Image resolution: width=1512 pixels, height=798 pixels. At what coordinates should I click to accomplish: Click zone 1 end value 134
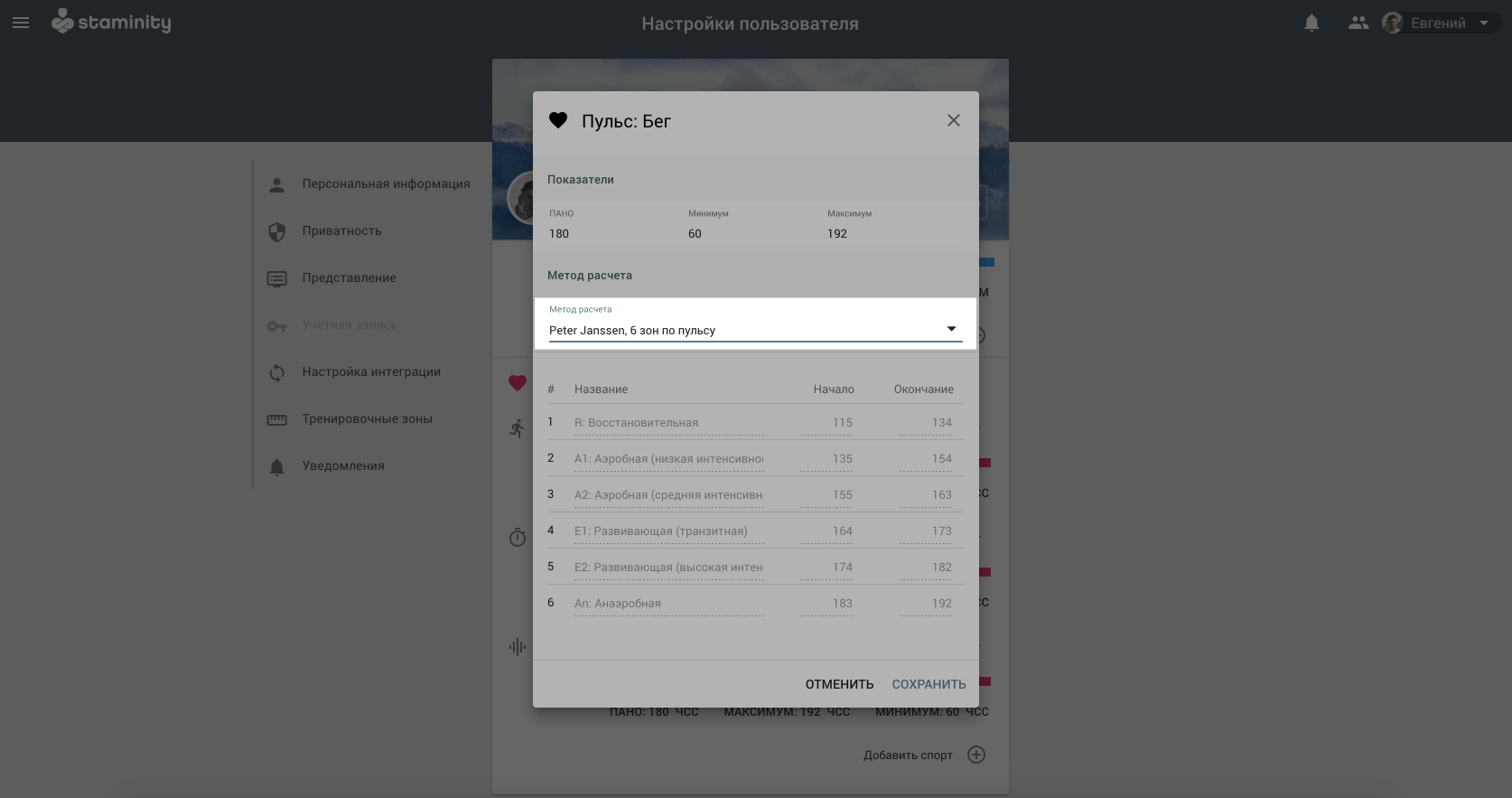point(926,423)
